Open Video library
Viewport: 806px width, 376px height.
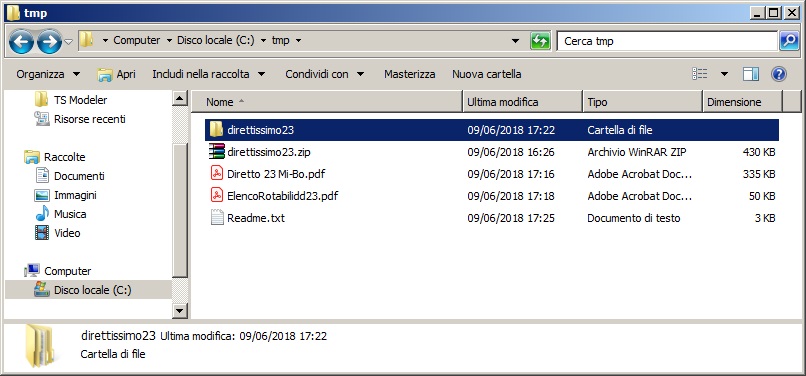[x=67, y=233]
